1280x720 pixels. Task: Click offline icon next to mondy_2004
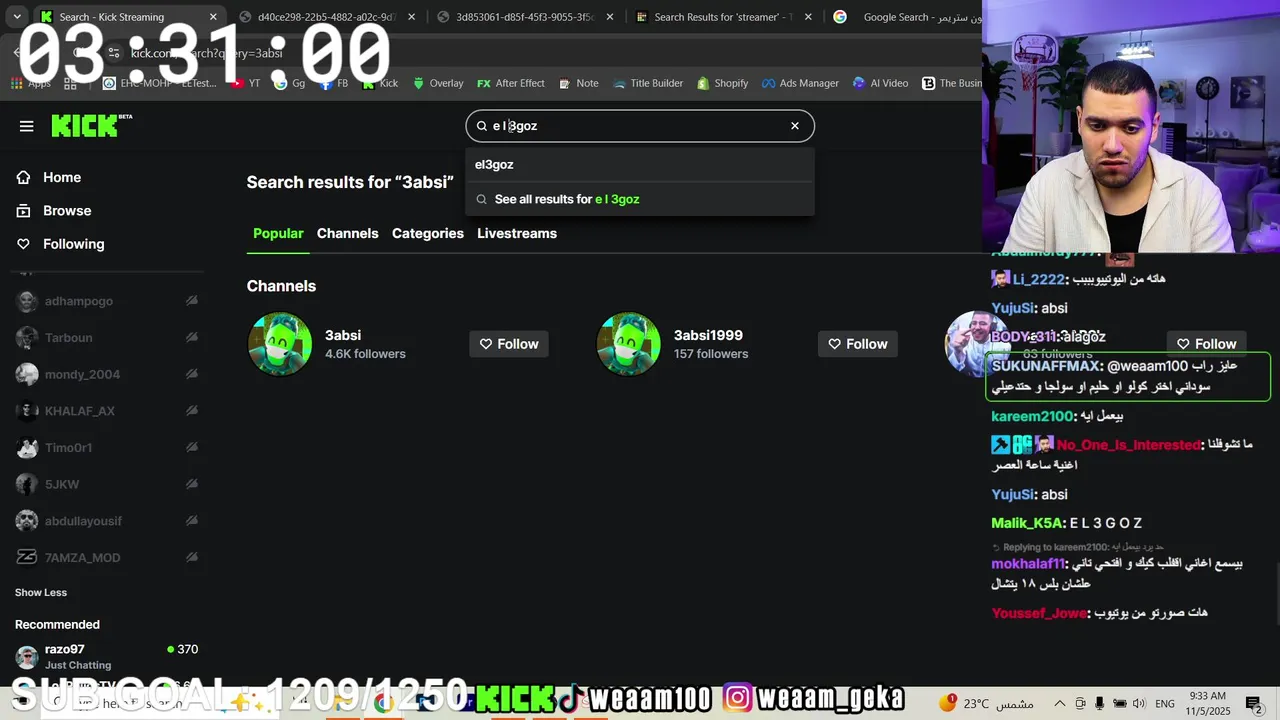(191, 374)
